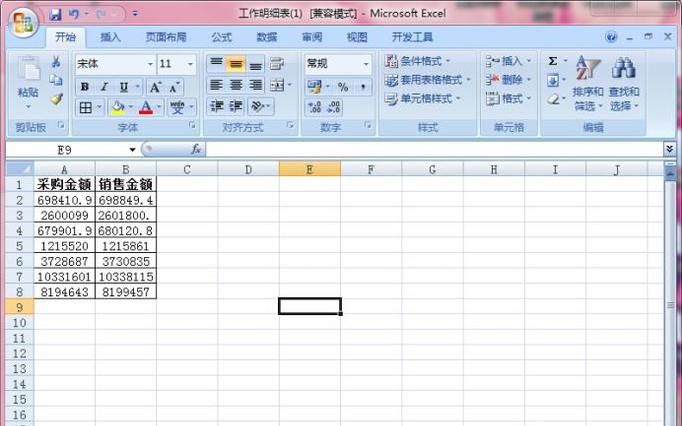The width and height of the screenshot is (682, 426).
Task: Redo the last undone action
Action: 101,14
